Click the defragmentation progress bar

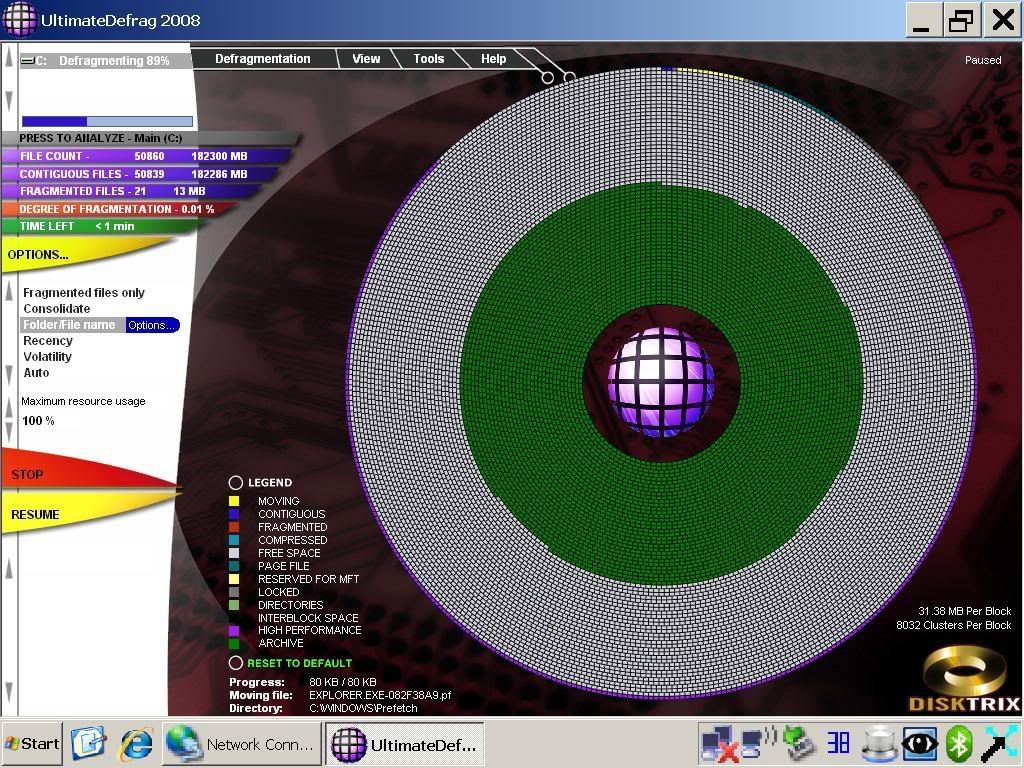(x=107, y=121)
